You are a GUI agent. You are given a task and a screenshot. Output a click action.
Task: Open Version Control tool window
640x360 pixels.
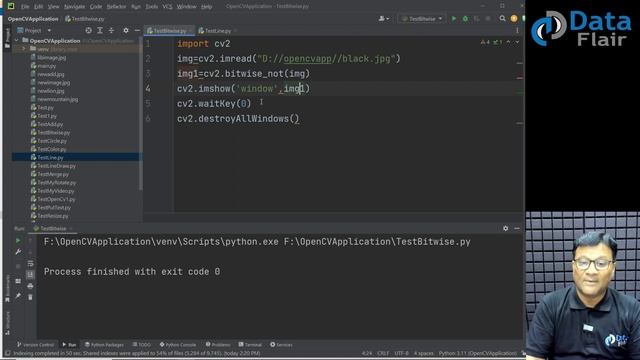click(35, 345)
